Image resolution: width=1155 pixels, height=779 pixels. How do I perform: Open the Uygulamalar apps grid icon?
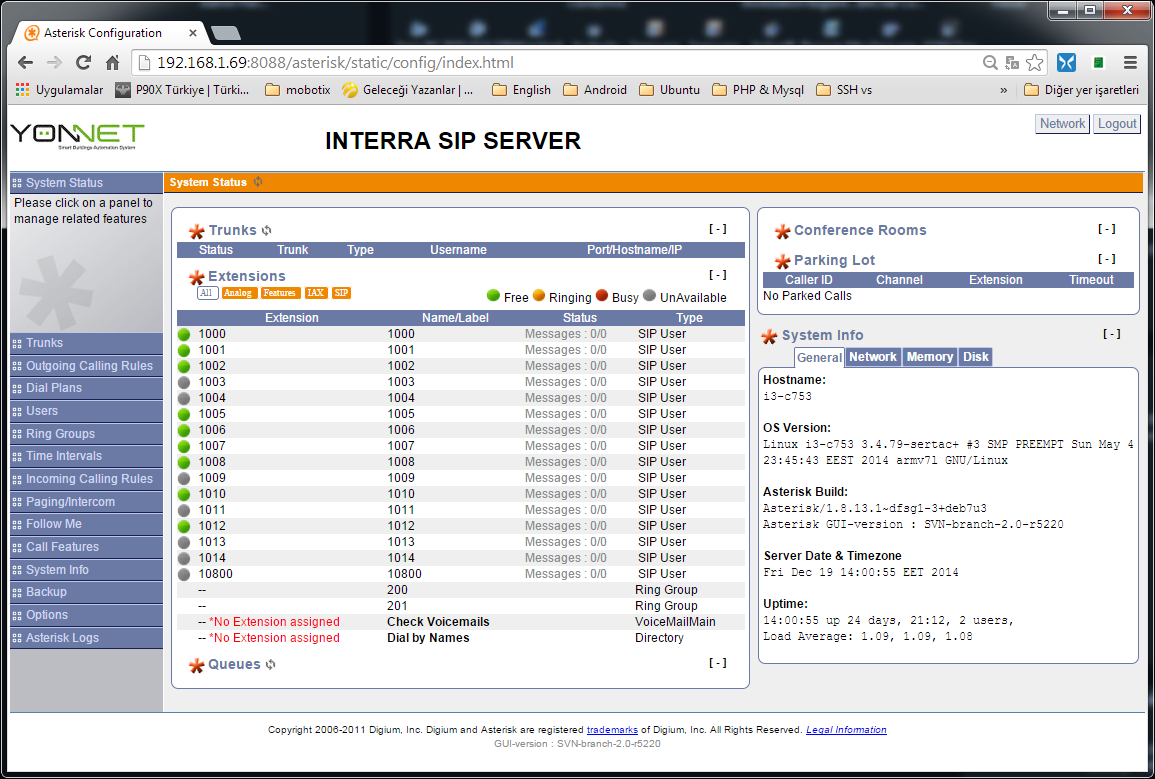(x=22, y=90)
